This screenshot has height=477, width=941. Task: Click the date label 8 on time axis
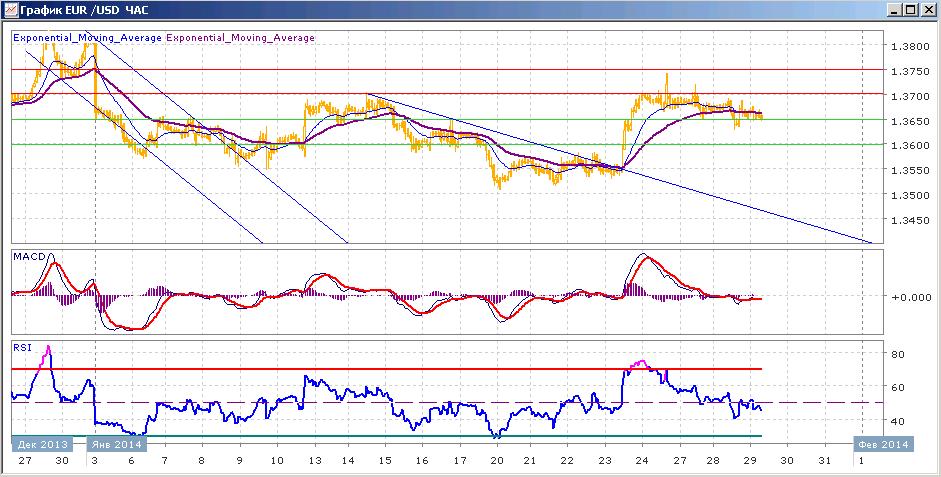pyautogui.click(x=203, y=460)
